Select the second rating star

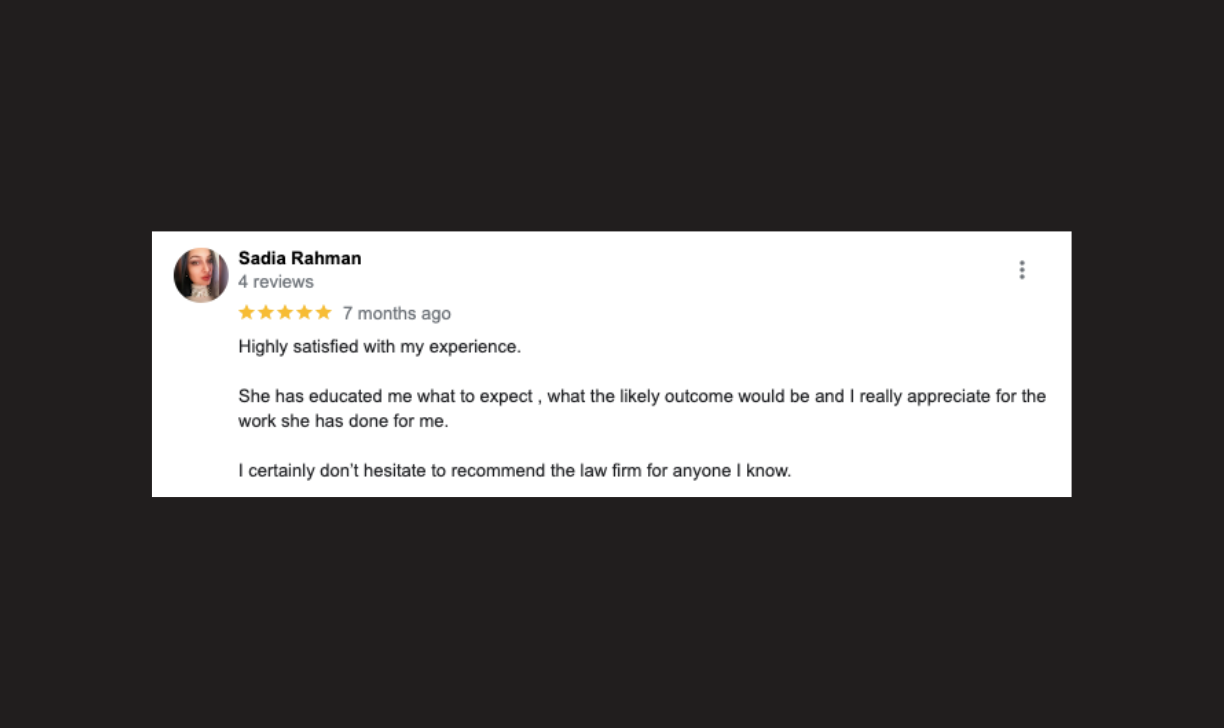[x=266, y=313]
